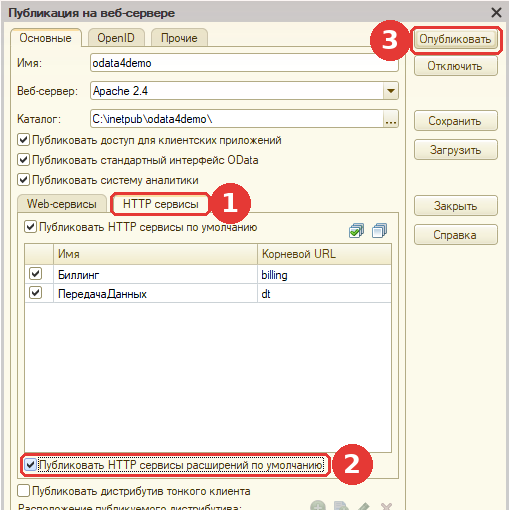Viewport: 509px width, 510px height.
Task: Uncheck the Биллинг service checkbox
Action: tap(35, 274)
